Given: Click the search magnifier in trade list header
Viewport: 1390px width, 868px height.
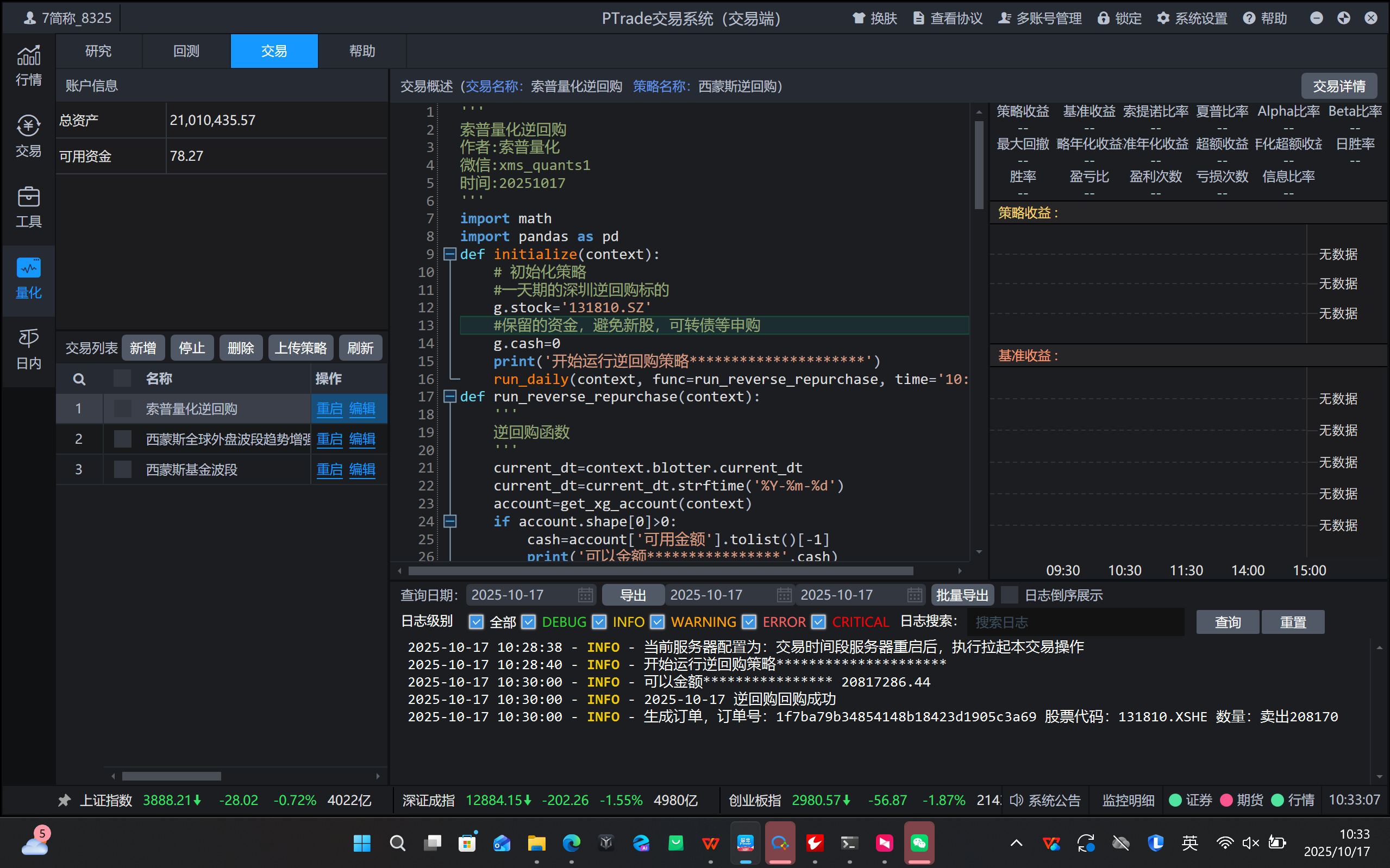Looking at the screenshot, I should click(79, 379).
